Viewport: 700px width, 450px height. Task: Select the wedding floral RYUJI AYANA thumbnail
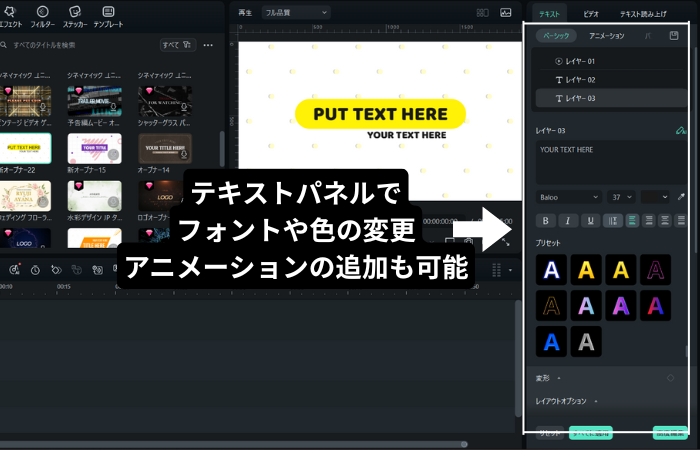click(25, 196)
